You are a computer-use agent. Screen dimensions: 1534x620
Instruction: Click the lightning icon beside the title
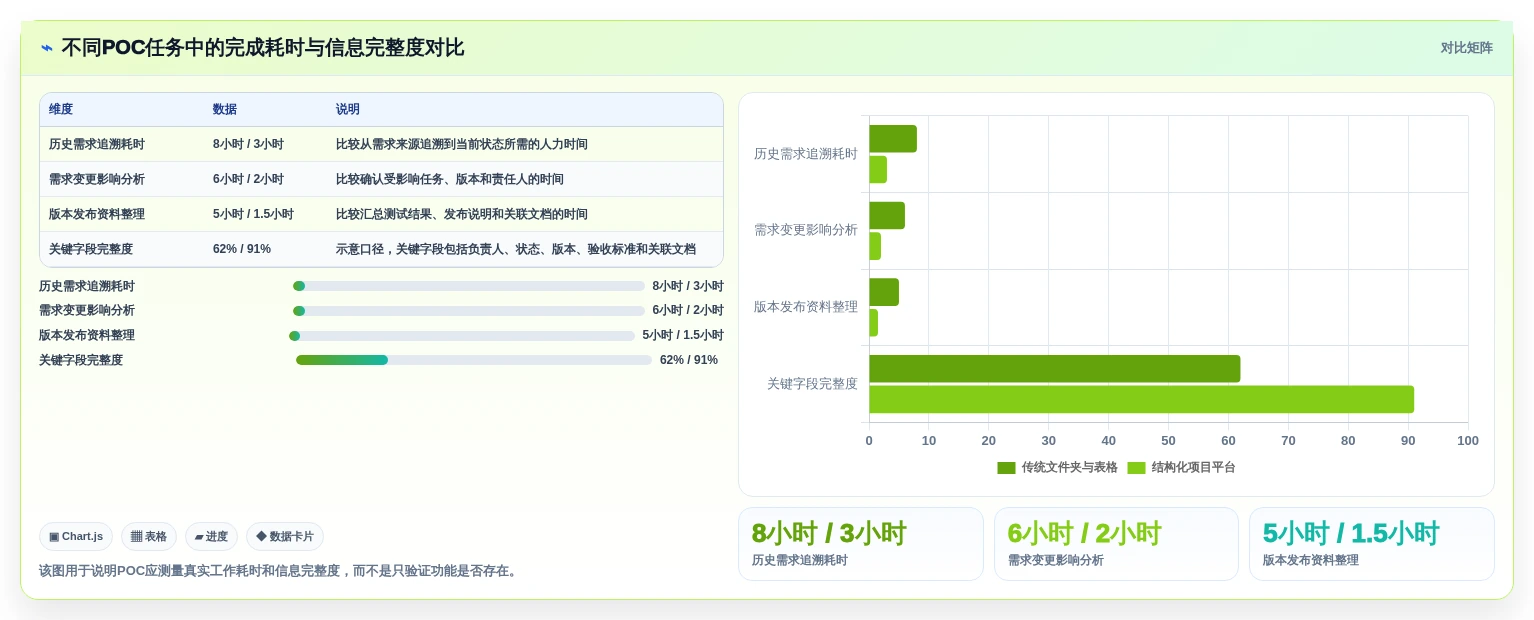pyautogui.click(x=47, y=48)
